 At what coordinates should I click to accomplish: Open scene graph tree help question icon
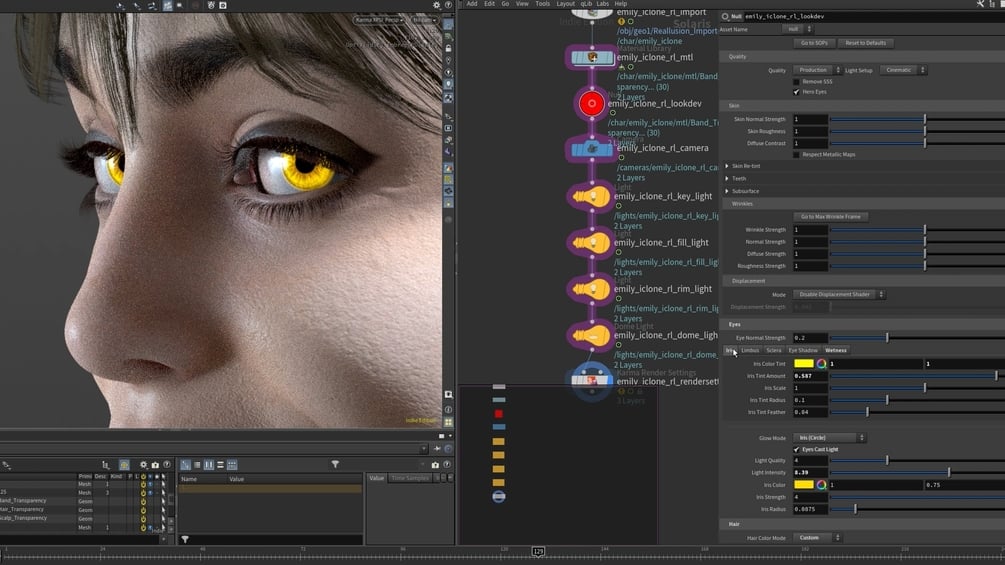(167, 465)
